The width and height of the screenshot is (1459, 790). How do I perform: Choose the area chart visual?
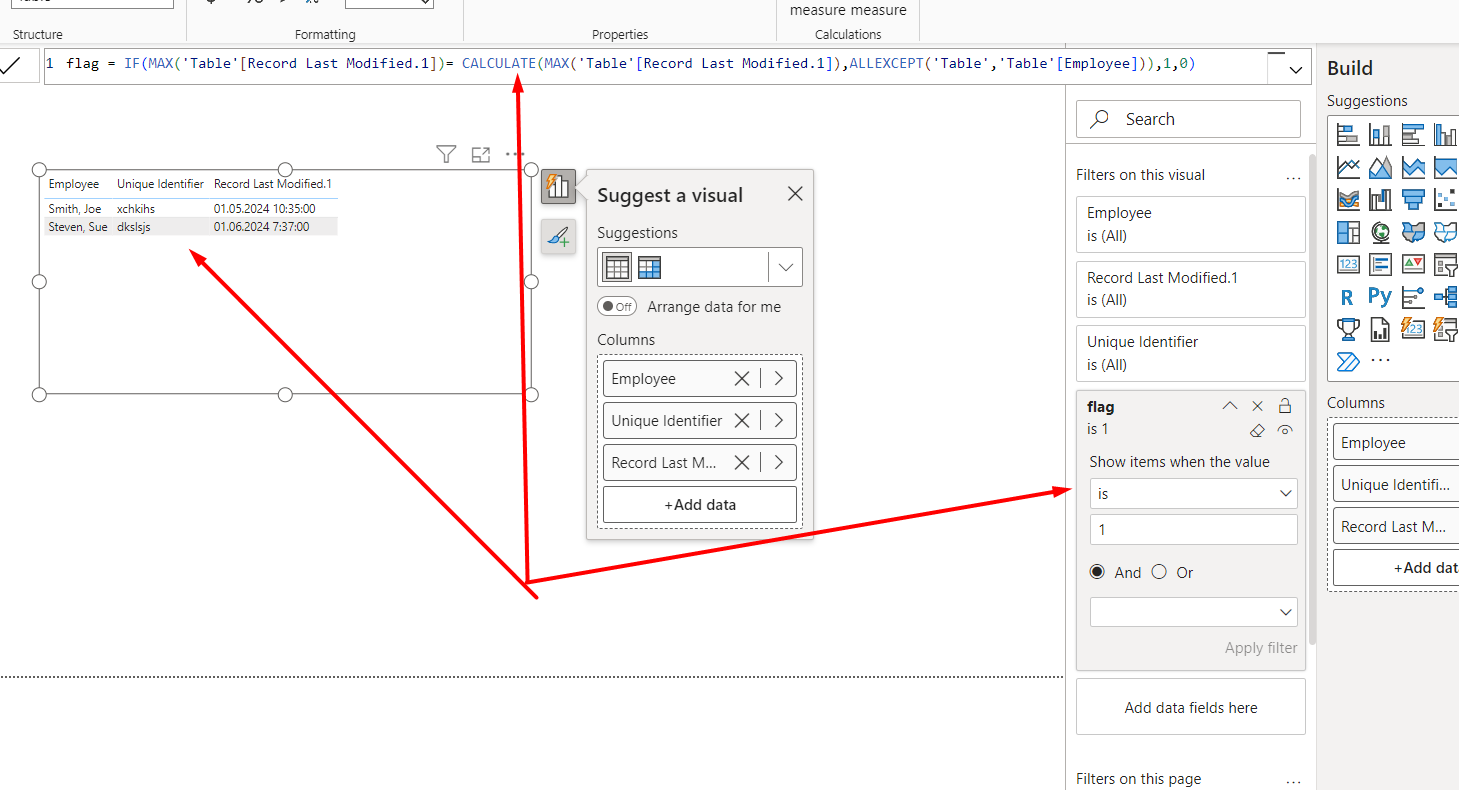1380,167
